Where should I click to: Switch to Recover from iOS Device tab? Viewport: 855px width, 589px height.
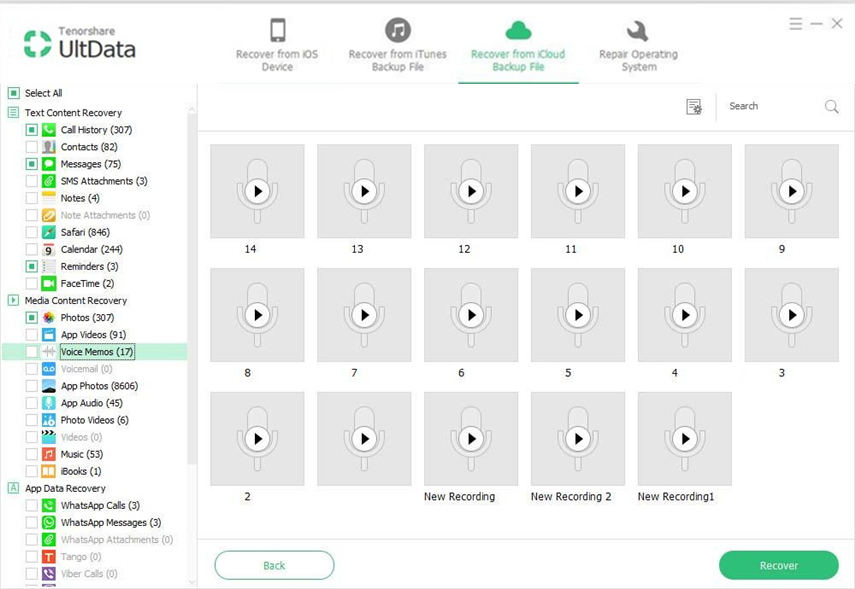[277, 45]
